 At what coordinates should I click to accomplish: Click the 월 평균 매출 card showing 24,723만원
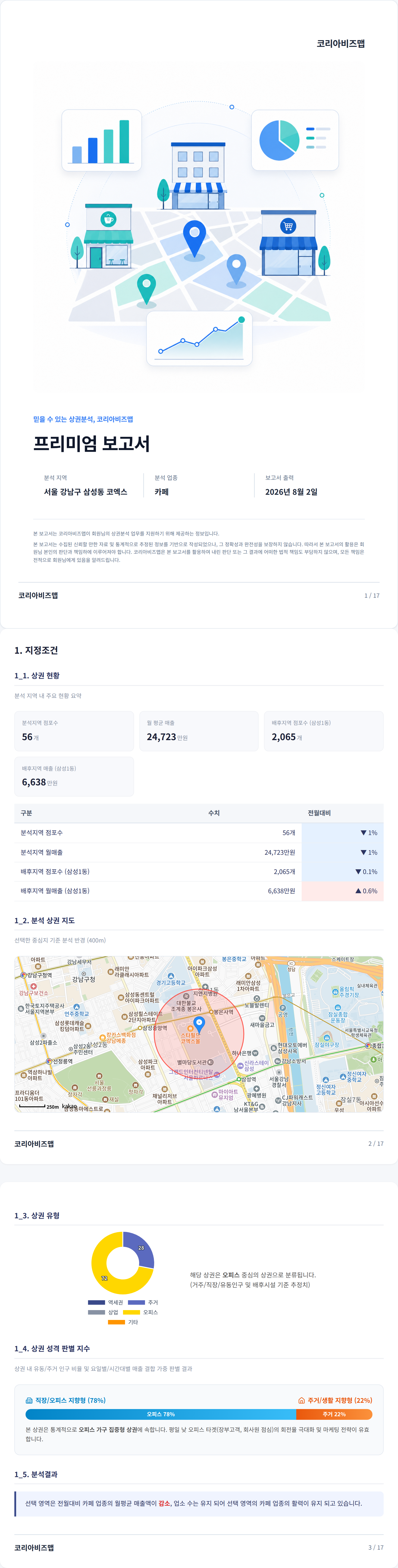[199, 730]
